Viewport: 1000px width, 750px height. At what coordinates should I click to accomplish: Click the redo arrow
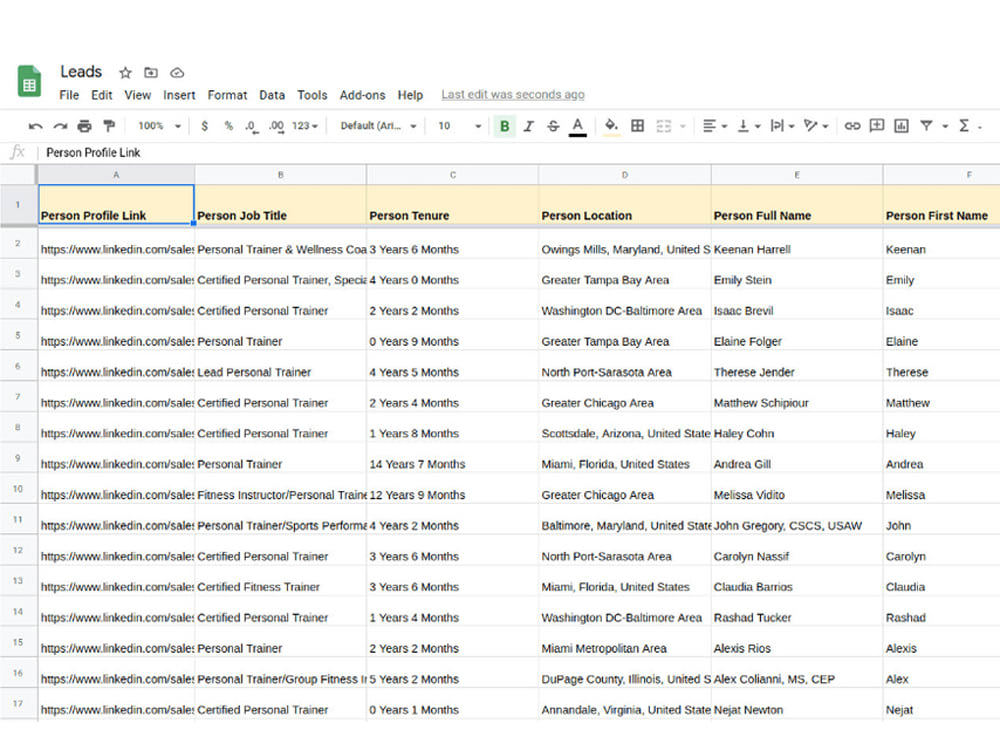(60, 126)
